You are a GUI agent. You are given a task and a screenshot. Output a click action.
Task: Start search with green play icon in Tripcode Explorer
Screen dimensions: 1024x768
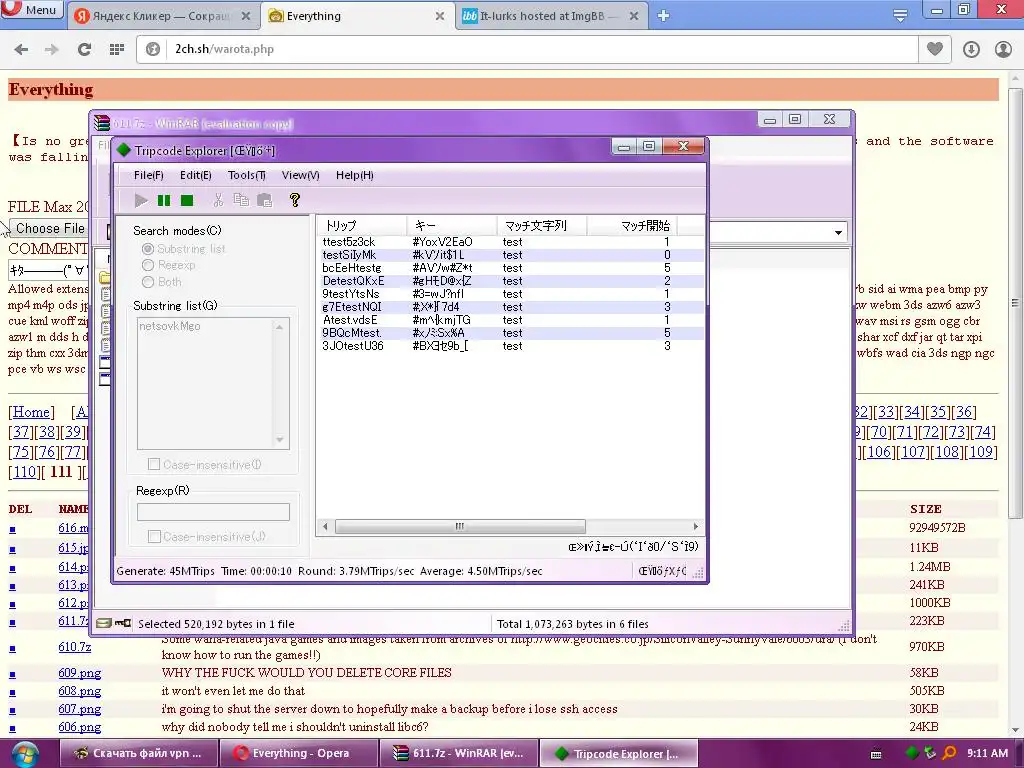pyautogui.click(x=141, y=200)
